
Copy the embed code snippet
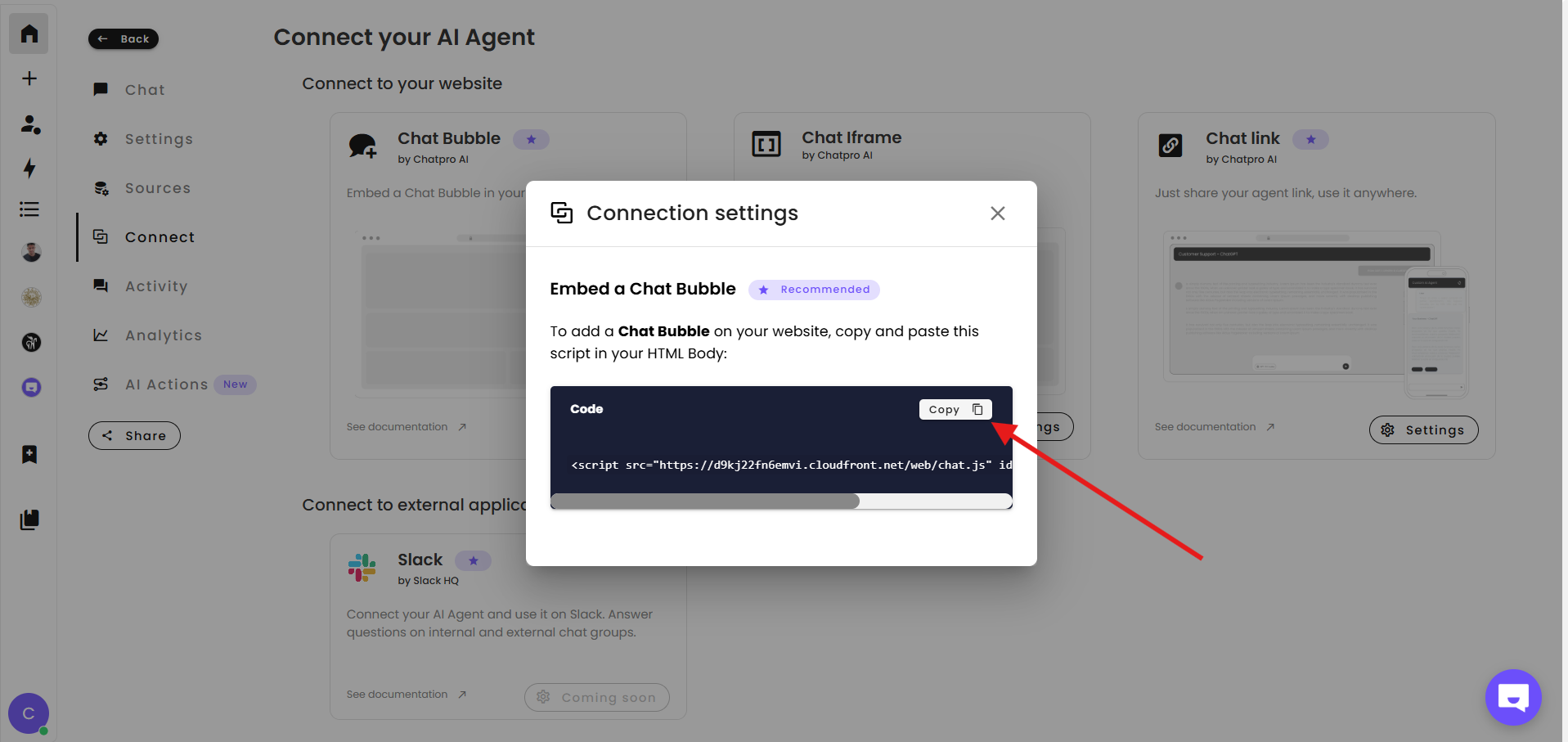[955, 409]
